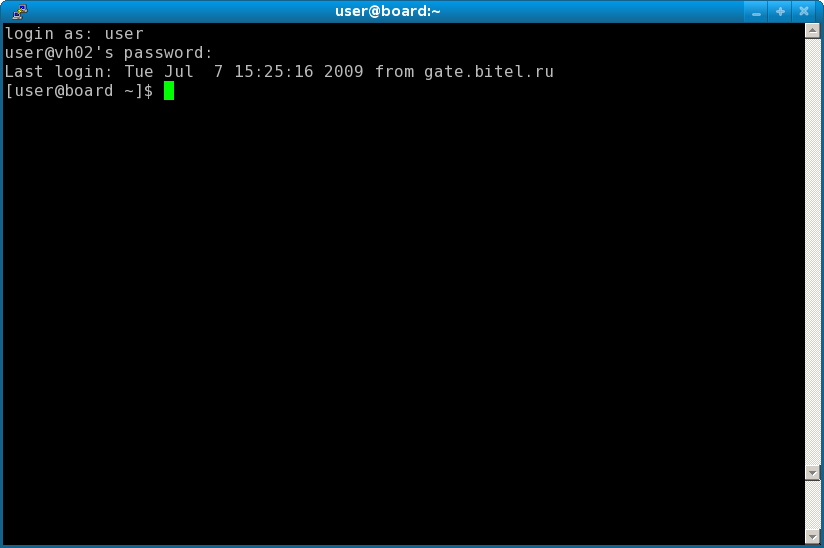Maximize the terminal using the plus icon
The width and height of the screenshot is (824, 548).
pyautogui.click(x=780, y=12)
